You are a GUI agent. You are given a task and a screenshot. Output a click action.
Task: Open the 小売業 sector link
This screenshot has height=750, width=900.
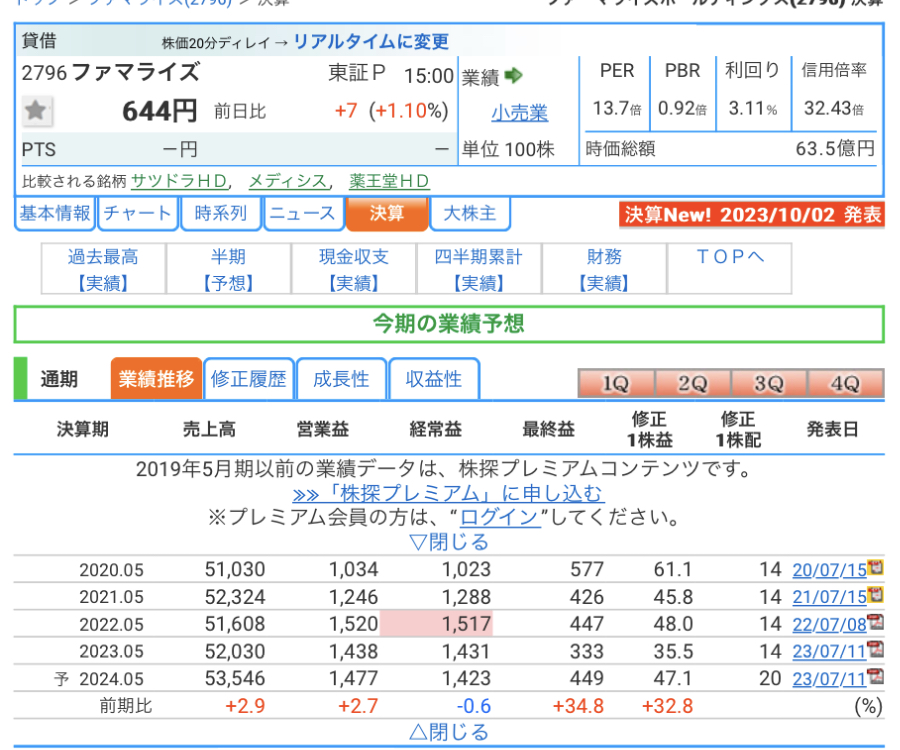click(x=519, y=112)
